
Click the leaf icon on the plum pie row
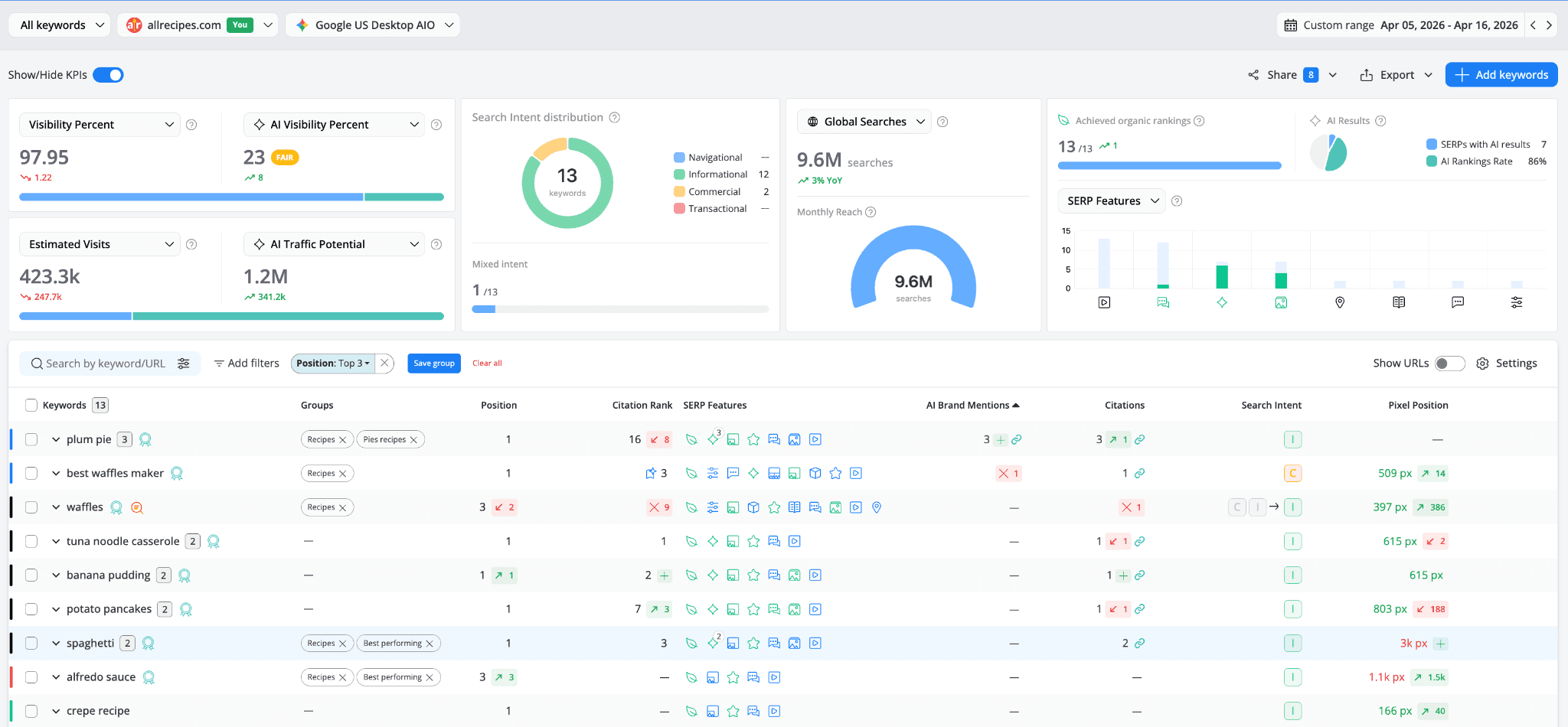point(691,439)
